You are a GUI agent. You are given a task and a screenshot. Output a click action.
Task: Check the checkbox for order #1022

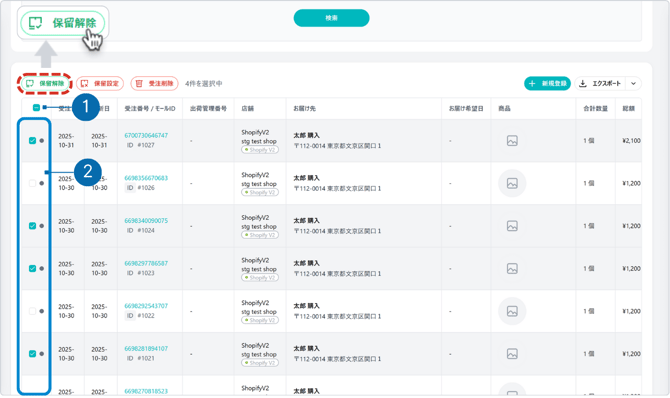point(32,311)
